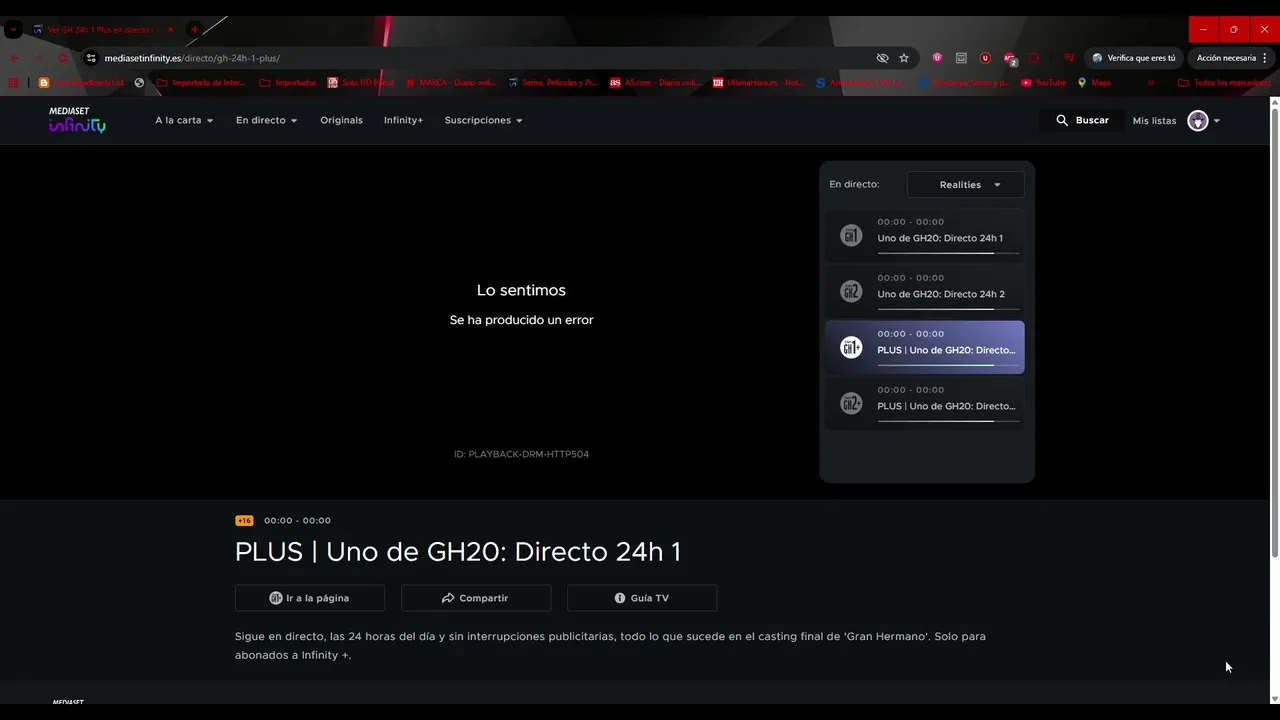Click the share arrow icon
The image size is (1280, 720).
tap(448, 598)
